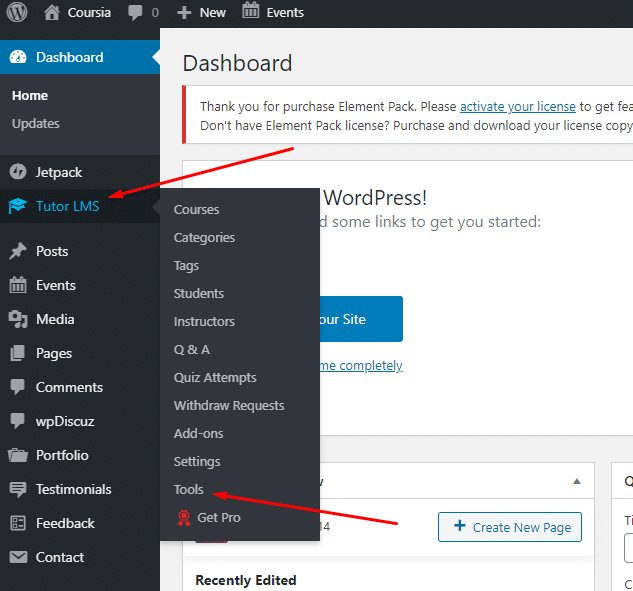
Task: Open Testimonials menu label
Action: coord(73,489)
